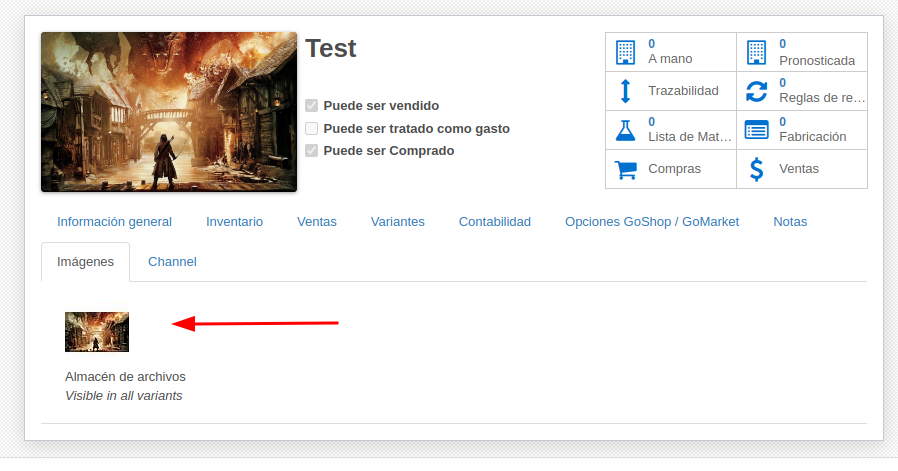Toggle the Puede ser Comprado checkbox
Image resolution: width=898 pixels, height=471 pixels.
312,151
